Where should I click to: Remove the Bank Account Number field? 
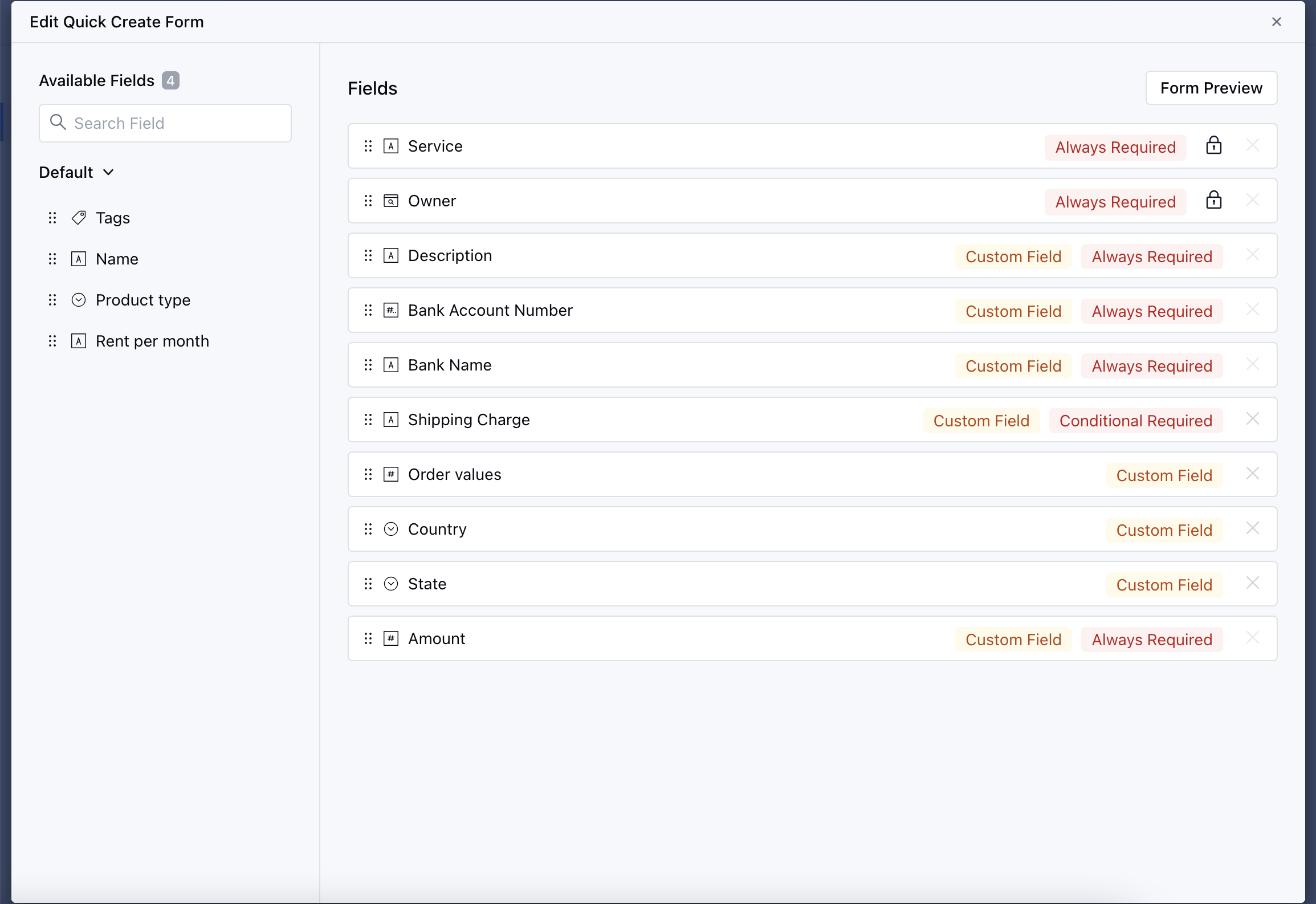click(1253, 310)
